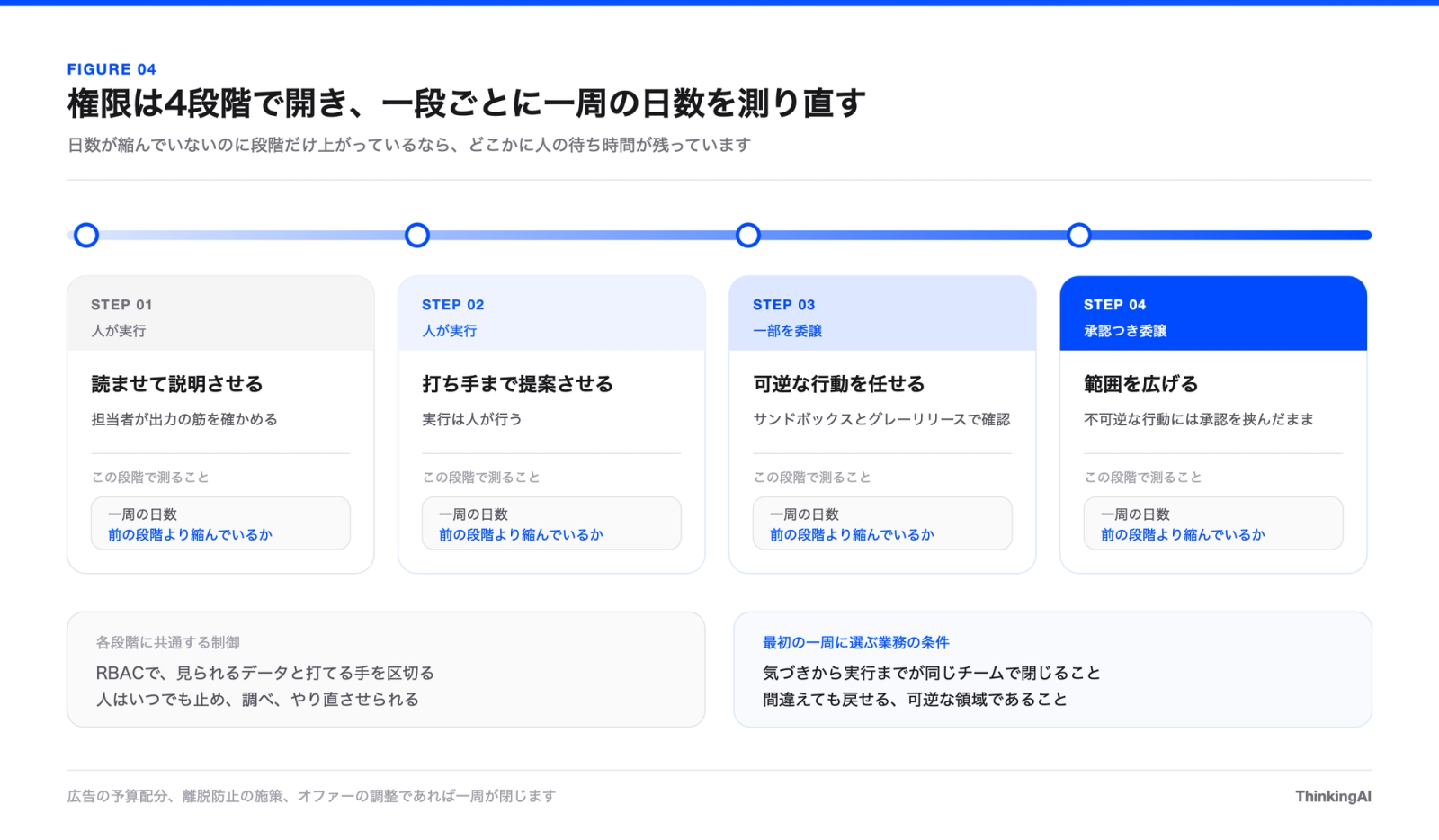The height and width of the screenshot is (840, 1439).
Task: Click the 一周の日数 box in STEP 01 card
Action: [x=220, y=523]
